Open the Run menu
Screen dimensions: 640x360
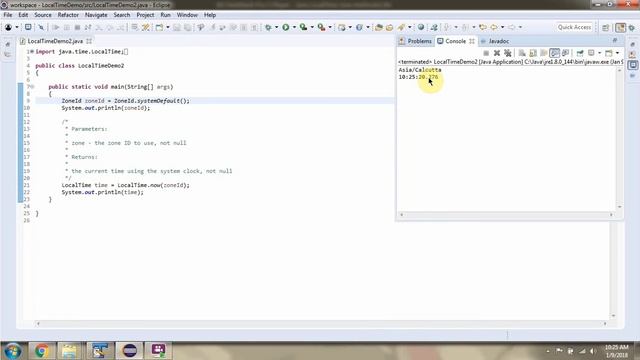coord(165,15)
